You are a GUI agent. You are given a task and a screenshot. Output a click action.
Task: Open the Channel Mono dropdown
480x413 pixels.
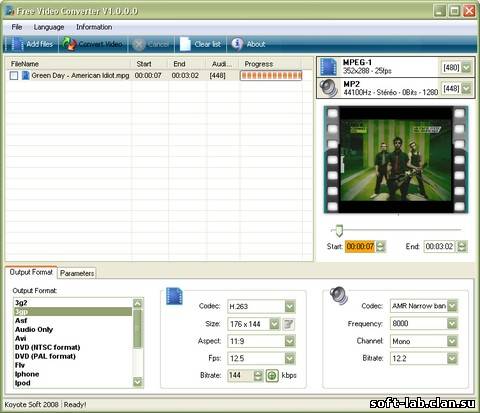[x=452, y=341]
